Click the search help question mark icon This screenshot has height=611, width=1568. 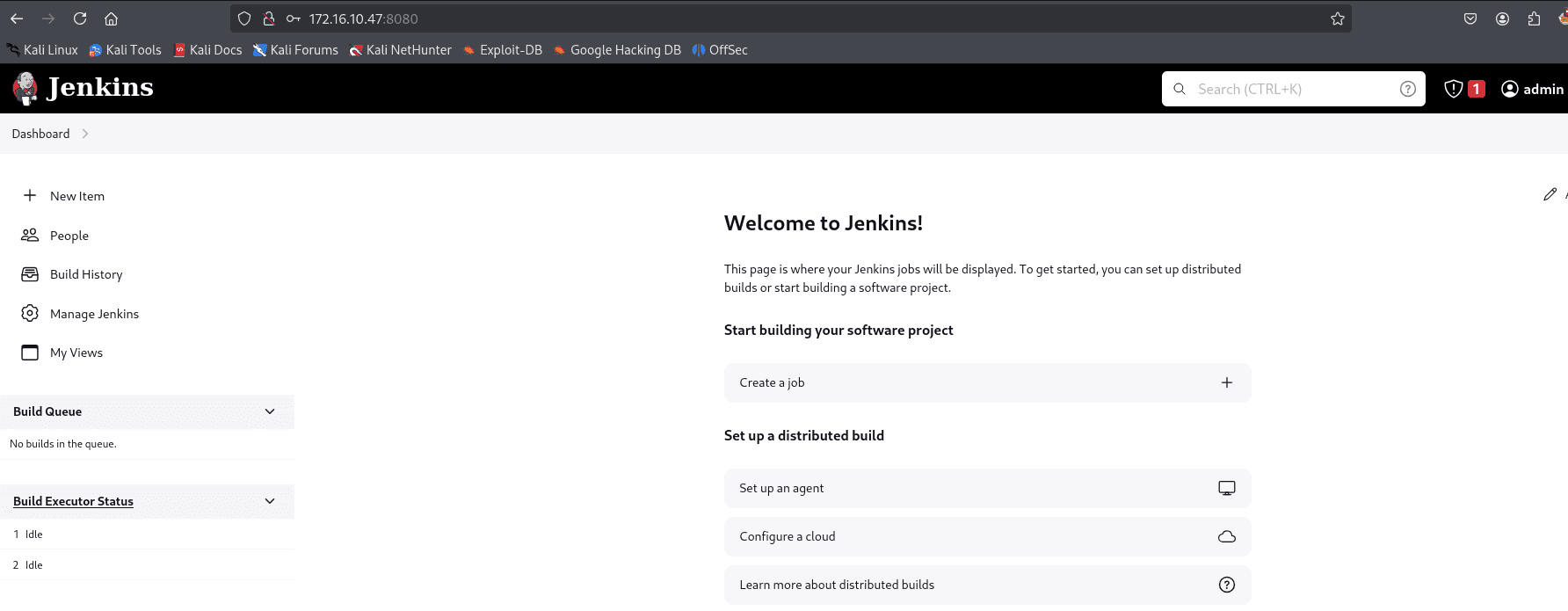(x=1407, y=89)
